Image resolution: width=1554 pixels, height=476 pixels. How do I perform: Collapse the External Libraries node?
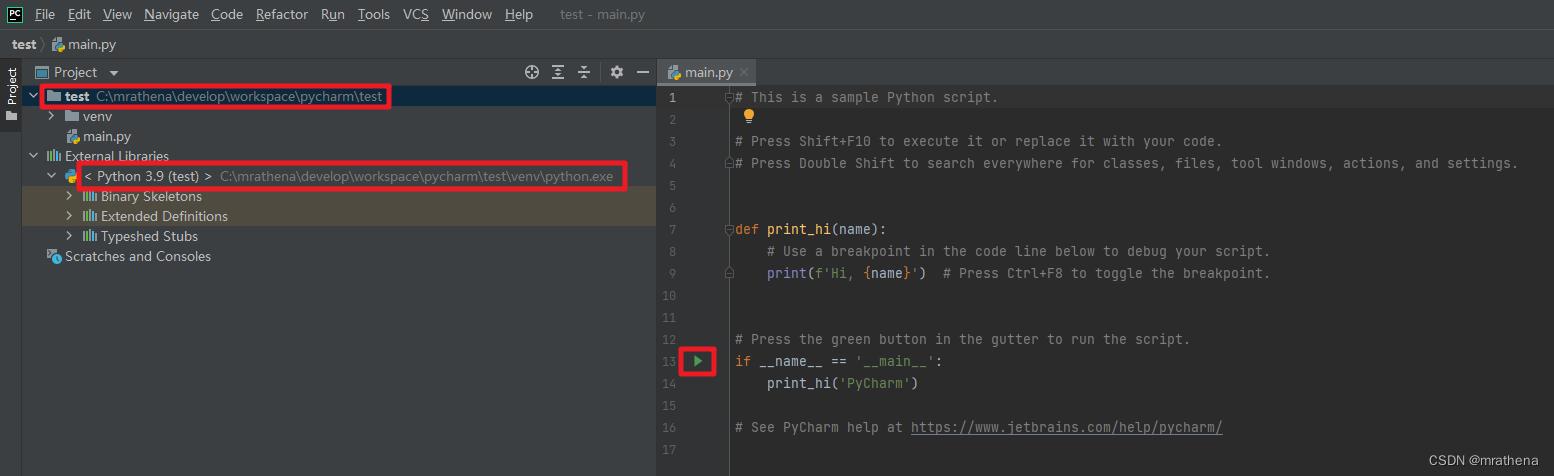[34, 156]
